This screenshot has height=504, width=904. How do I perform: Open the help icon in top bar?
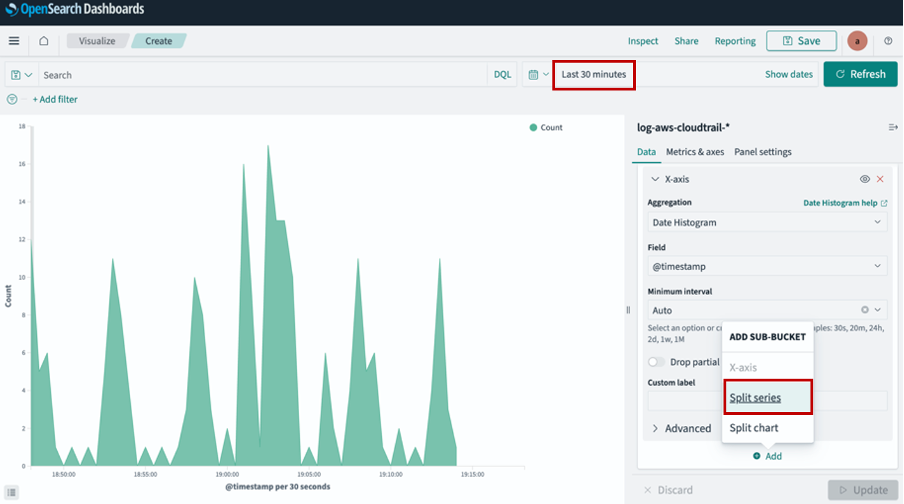pyautogui.click(x=888, y=41)
